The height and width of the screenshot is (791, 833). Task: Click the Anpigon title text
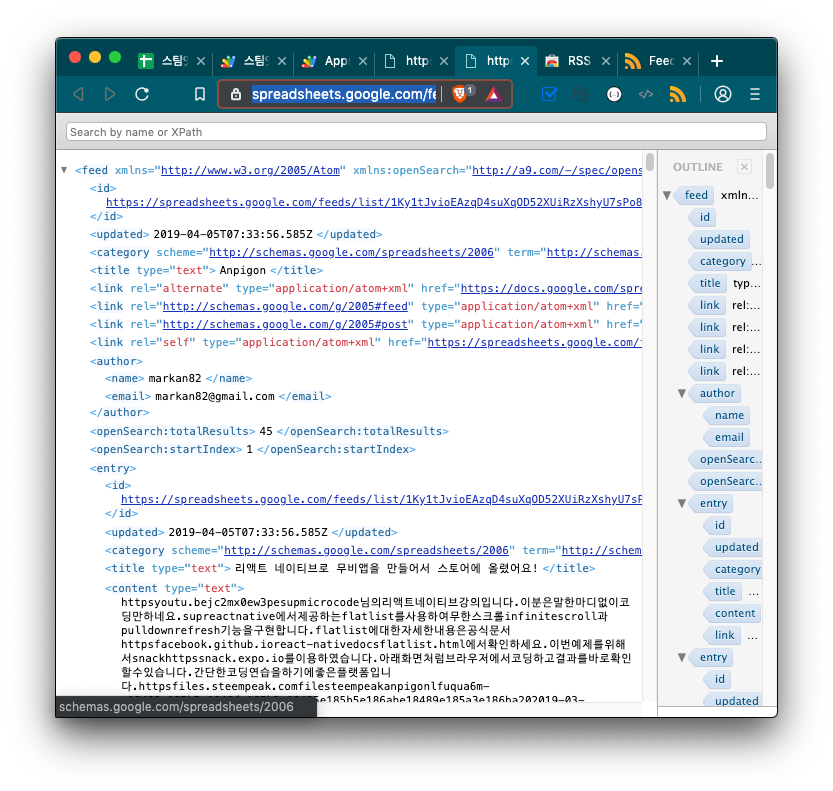tap(242, 270)
